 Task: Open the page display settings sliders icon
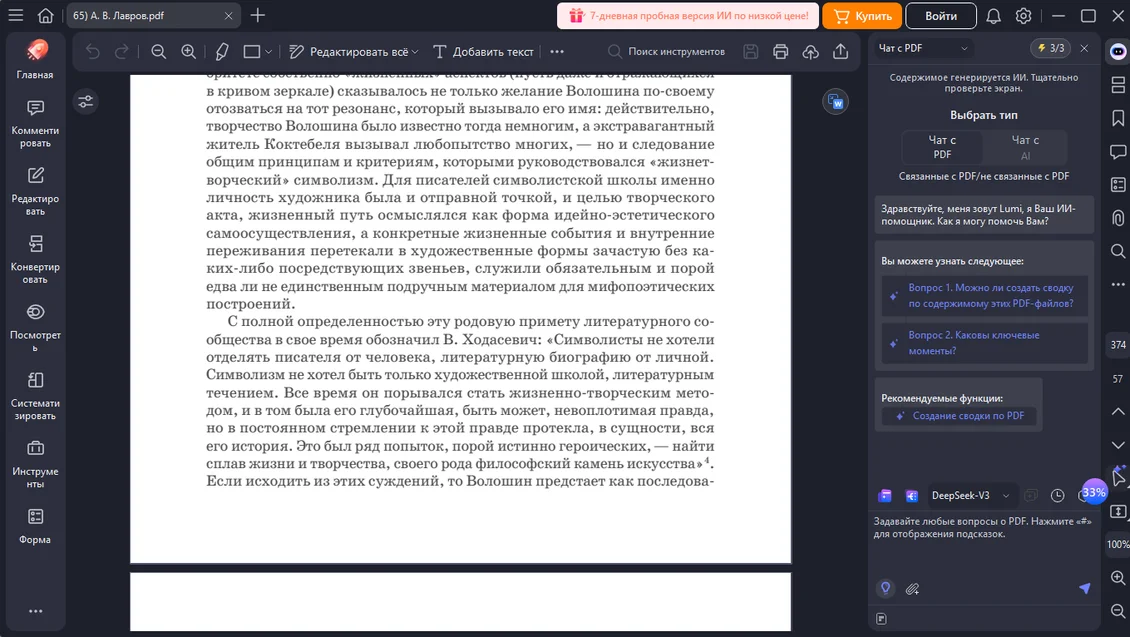pyautogui.click(x=86, y=102)
